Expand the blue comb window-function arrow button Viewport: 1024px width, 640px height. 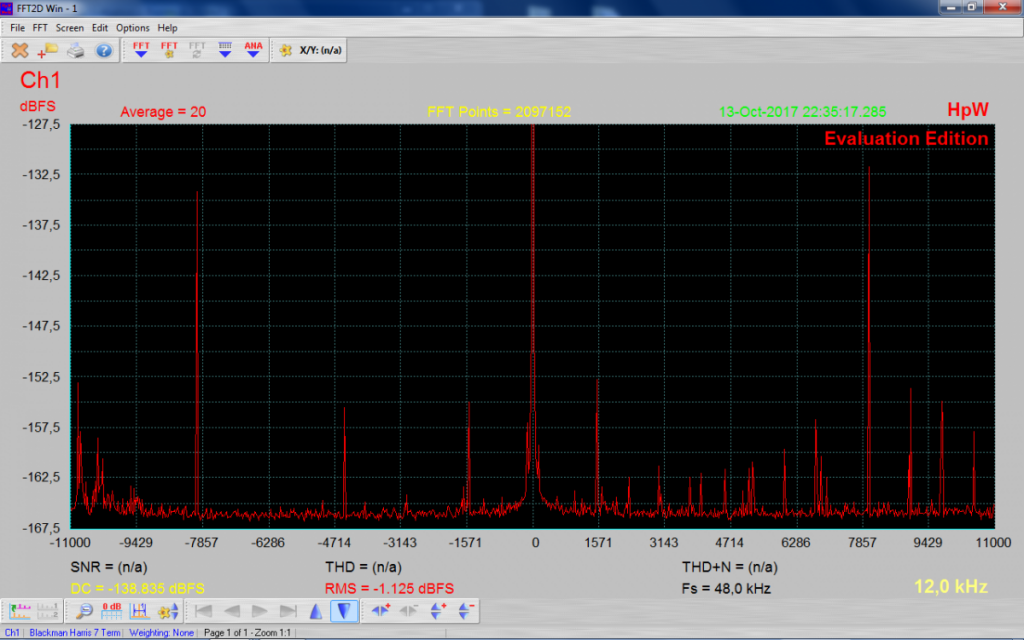(225, 50)
